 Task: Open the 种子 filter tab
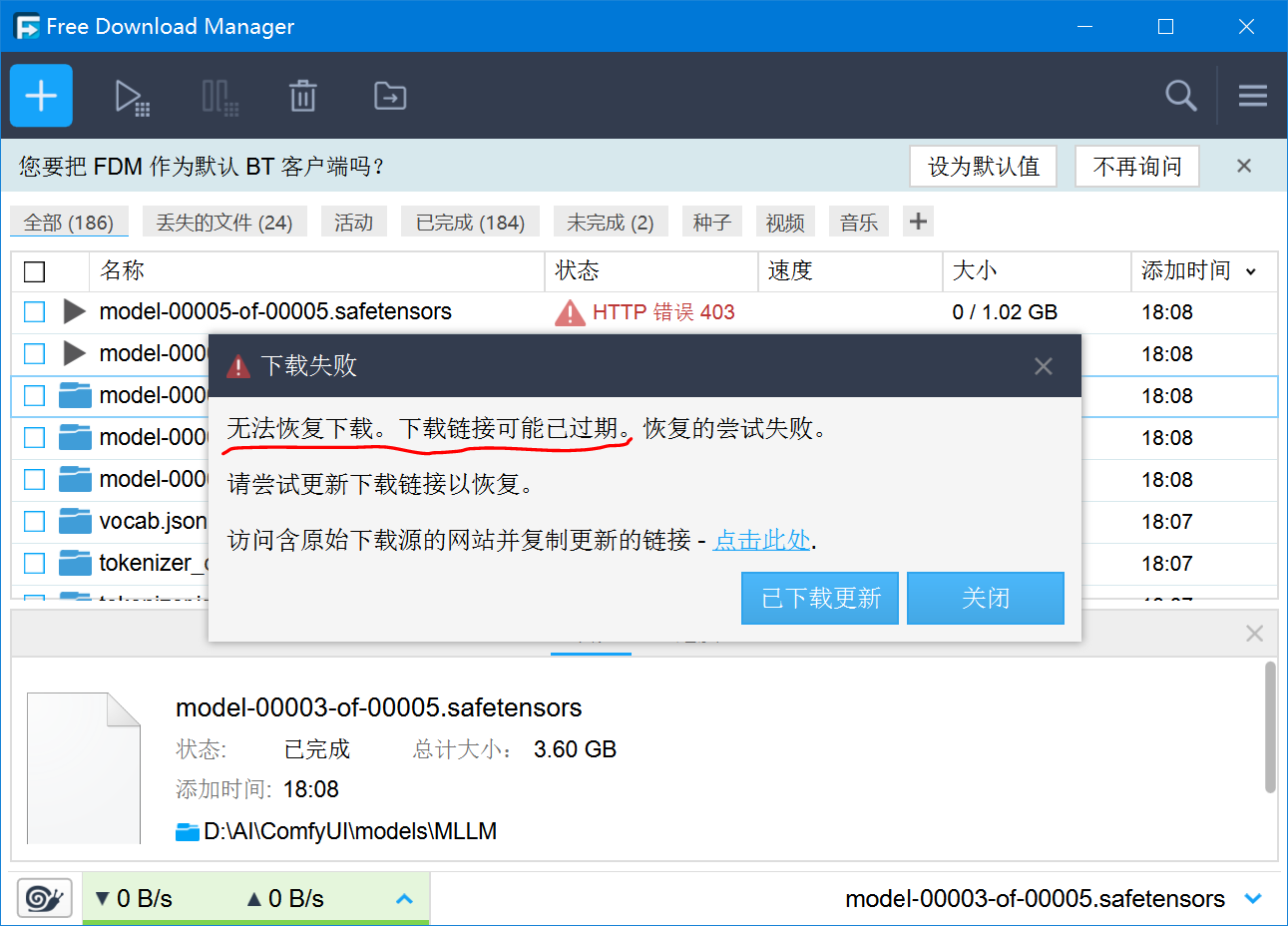[x=711, y=222]
